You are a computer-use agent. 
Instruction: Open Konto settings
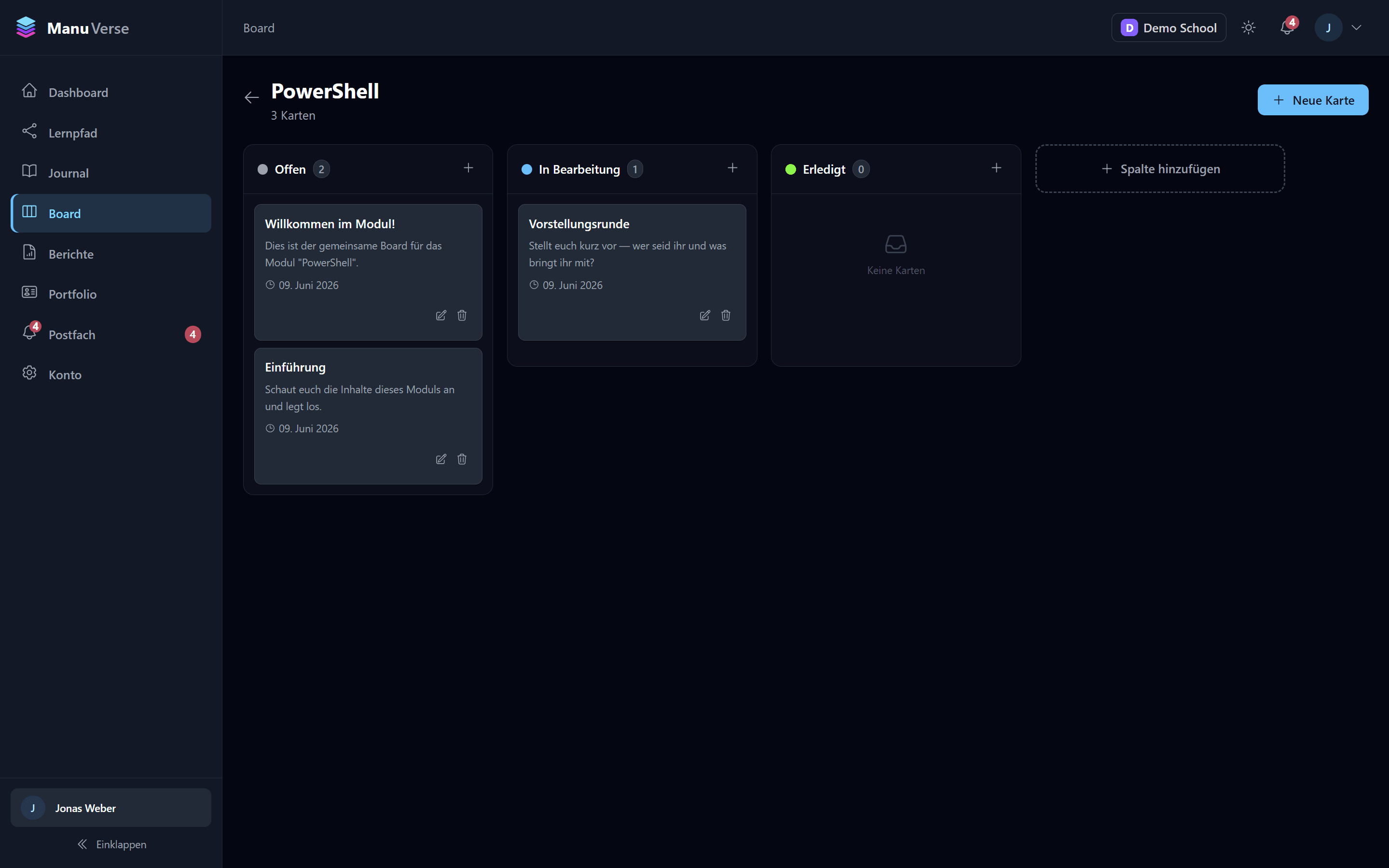(x=111, y=374)
